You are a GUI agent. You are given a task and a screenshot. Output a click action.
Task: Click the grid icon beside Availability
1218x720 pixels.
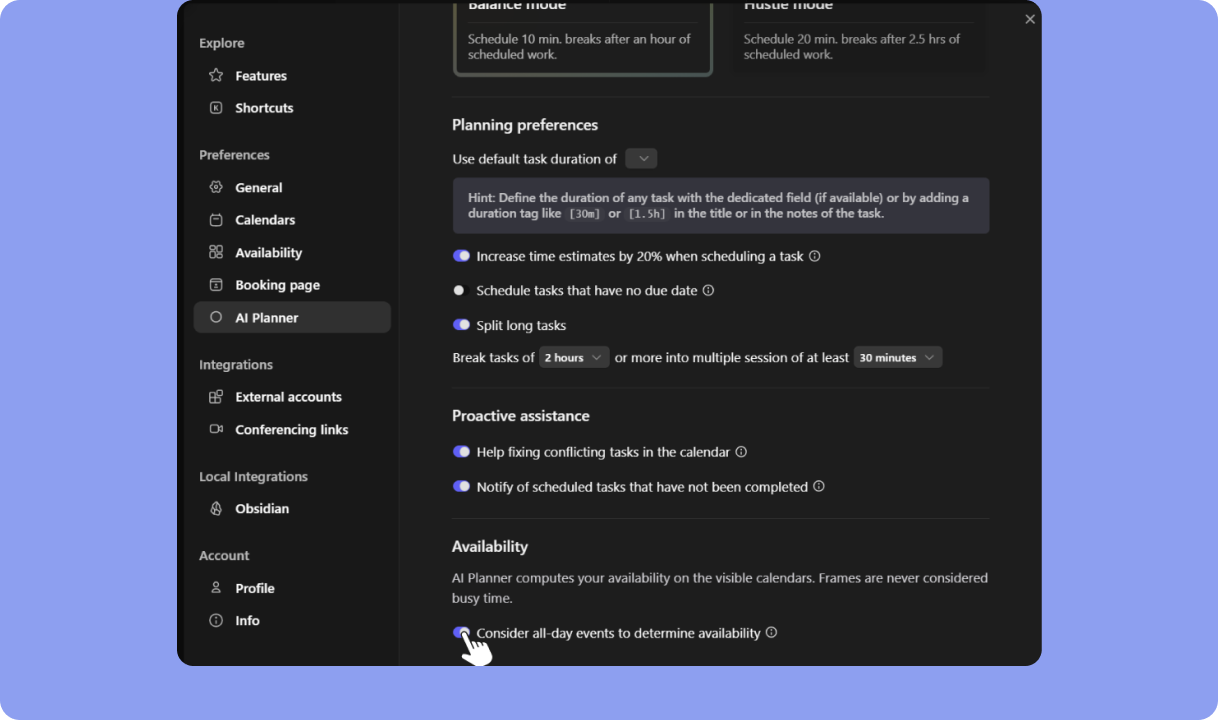click(216, 252)
